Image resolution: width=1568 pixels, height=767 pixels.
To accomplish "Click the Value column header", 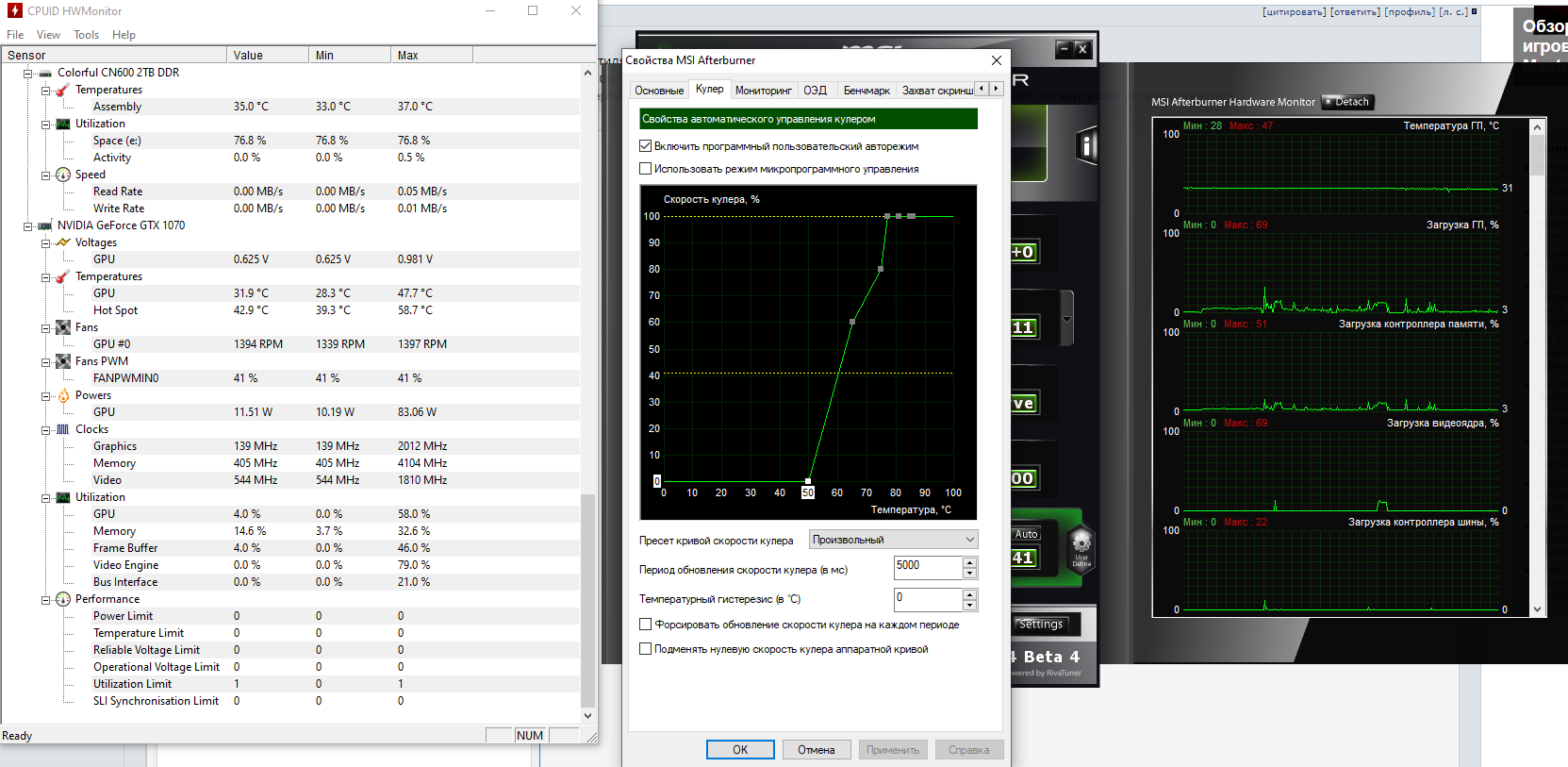I will click(268, 56).
